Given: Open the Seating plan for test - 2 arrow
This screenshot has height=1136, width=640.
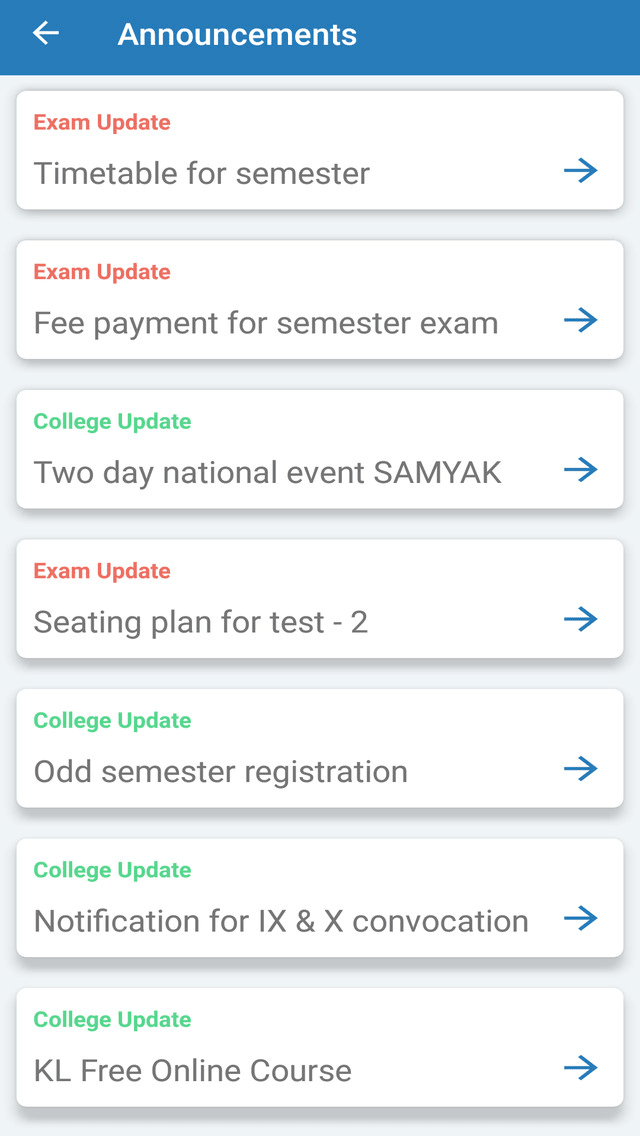Looking at the screenshot, I should point(581,619).
